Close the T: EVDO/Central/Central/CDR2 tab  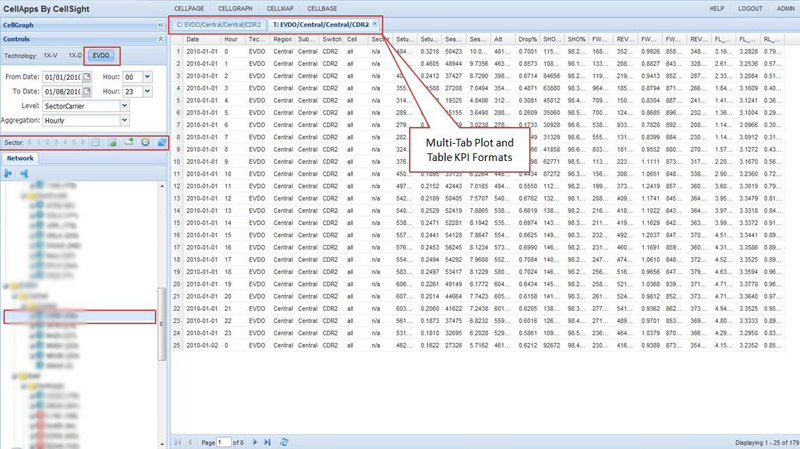point(374,24)
